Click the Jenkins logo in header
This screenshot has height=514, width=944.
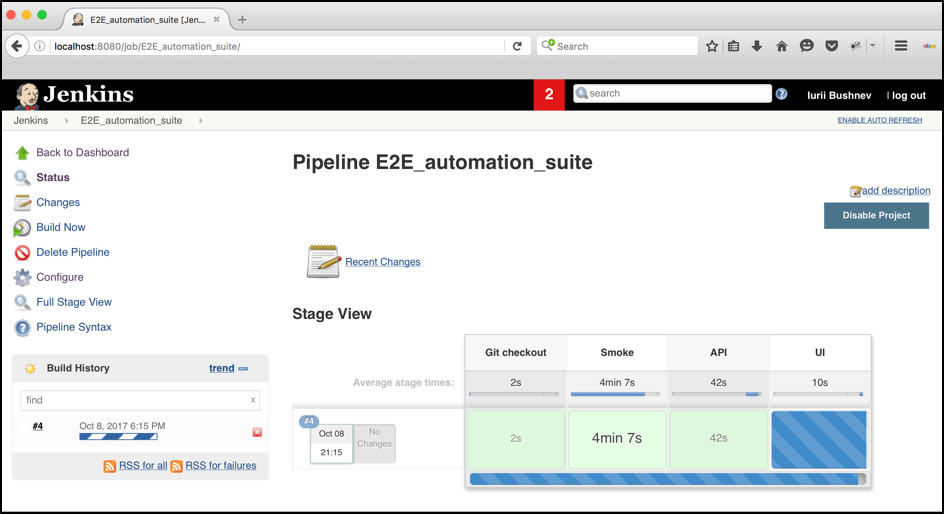pyautogui.click(x=74, y=95)
